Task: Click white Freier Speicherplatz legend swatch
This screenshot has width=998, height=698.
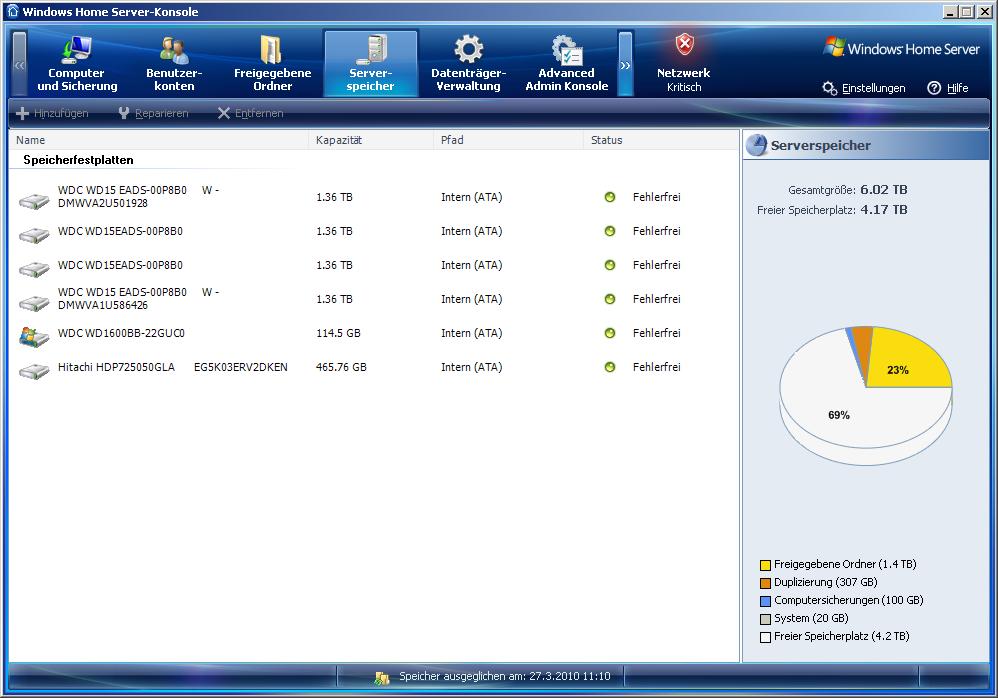Action: click(765, 637)
